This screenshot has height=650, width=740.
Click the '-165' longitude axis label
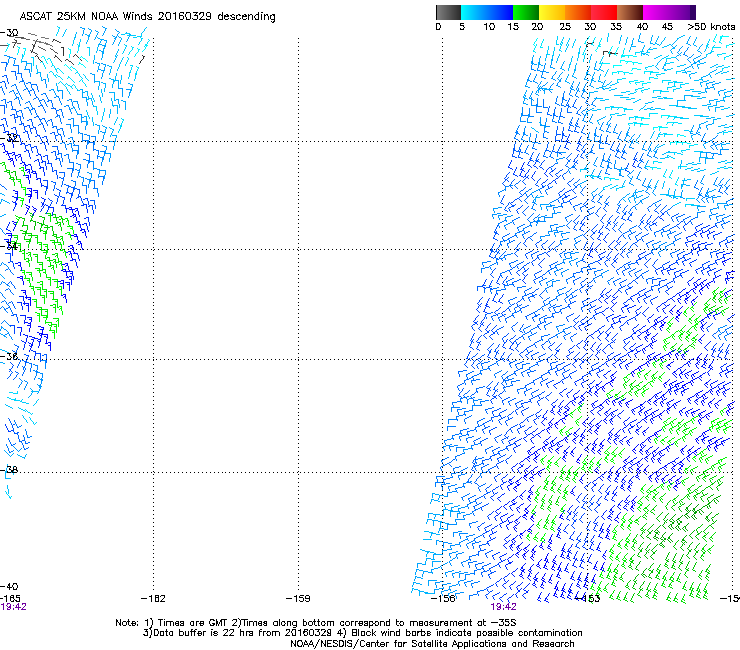click(x=10, y=599)
